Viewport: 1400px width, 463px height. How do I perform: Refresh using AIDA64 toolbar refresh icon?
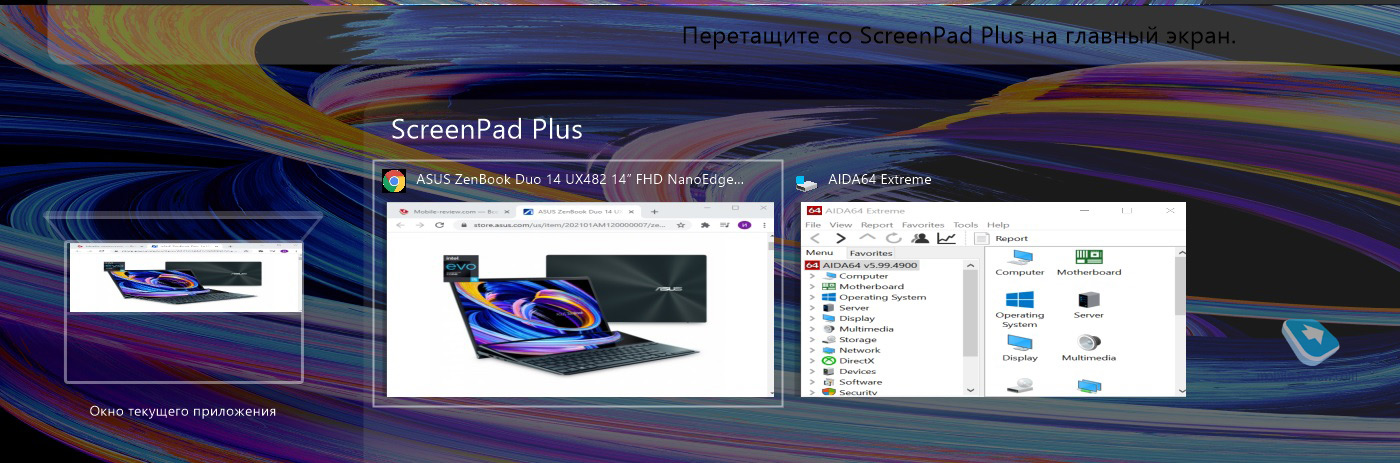click(893, 238)
